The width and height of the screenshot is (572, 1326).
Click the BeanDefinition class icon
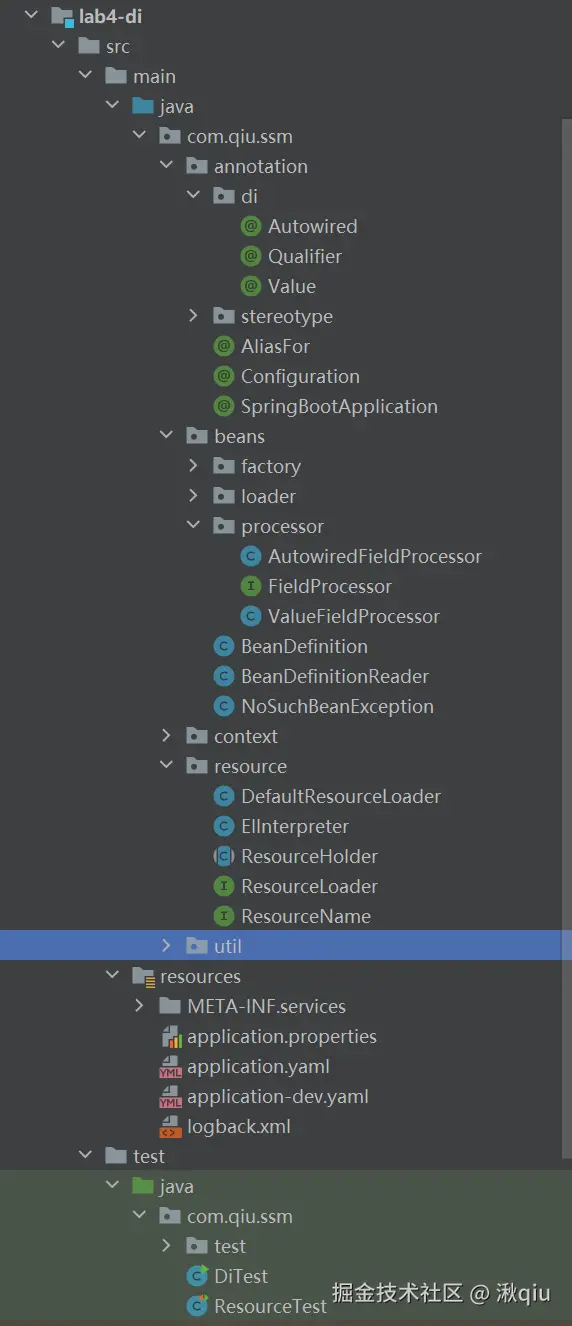(x=224, y=647)
